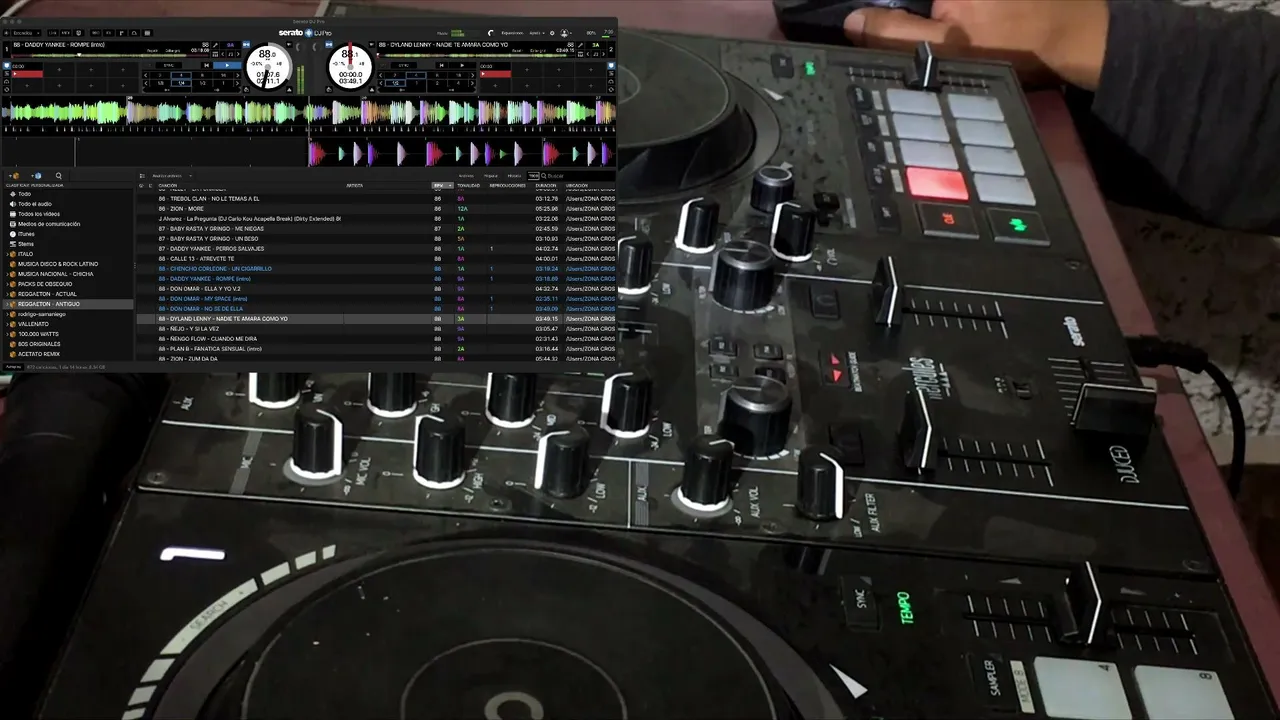Select the cue points tab on deck 2
Screen dimensions: 1280x720
coord(611,66)
